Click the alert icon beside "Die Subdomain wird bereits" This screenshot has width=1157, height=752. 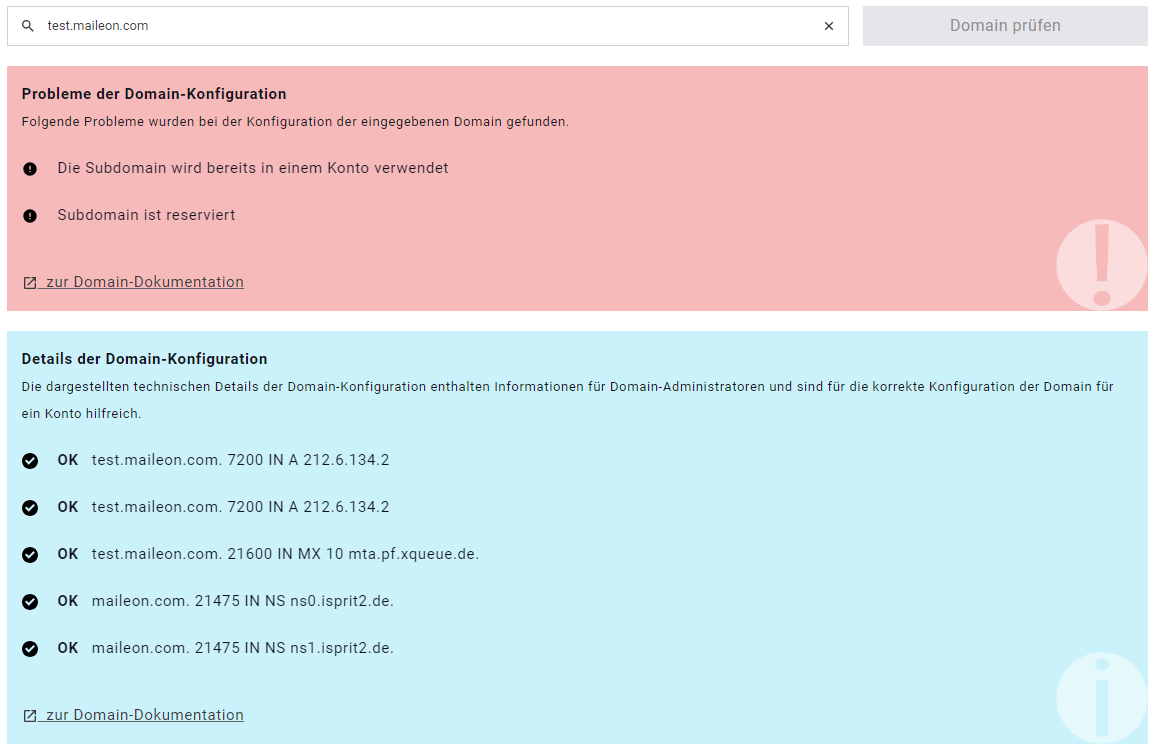[x=30, y=169]
